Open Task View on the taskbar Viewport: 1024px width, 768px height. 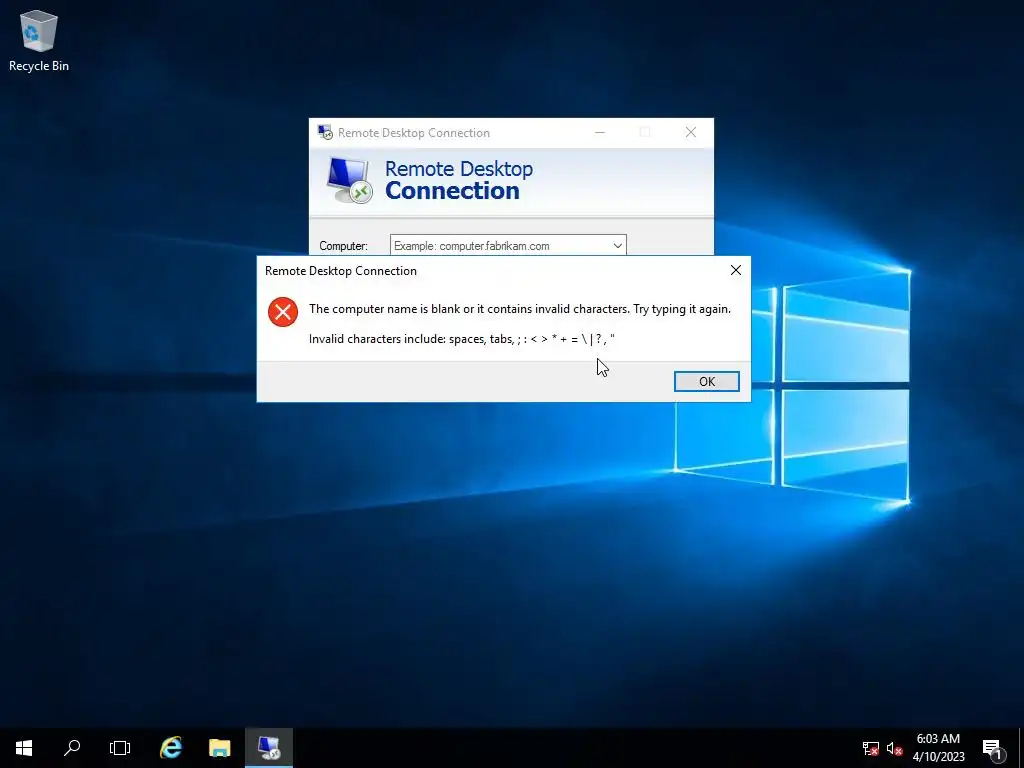tap(120, 748)
